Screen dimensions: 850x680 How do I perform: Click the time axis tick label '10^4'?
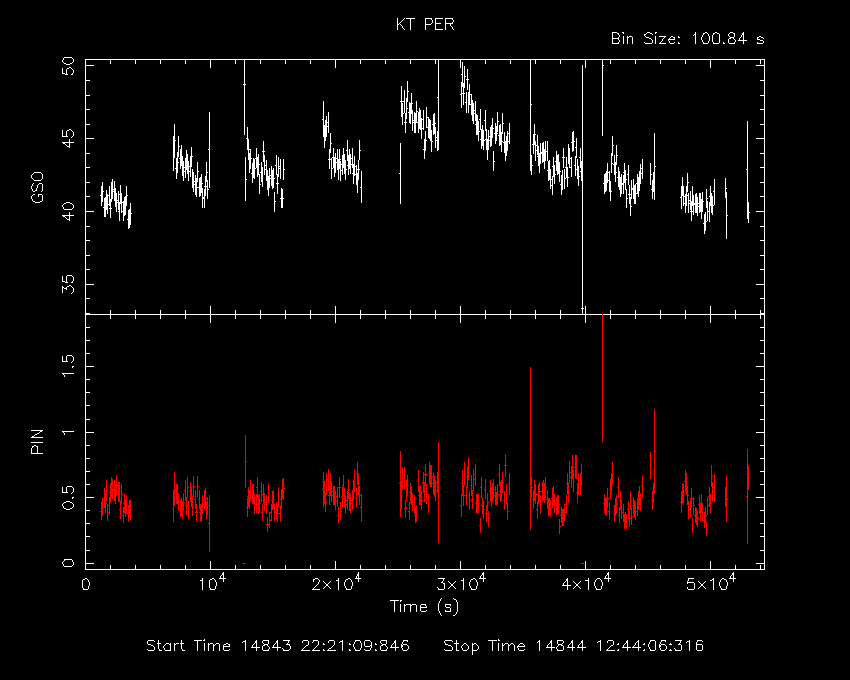(212, 582)
